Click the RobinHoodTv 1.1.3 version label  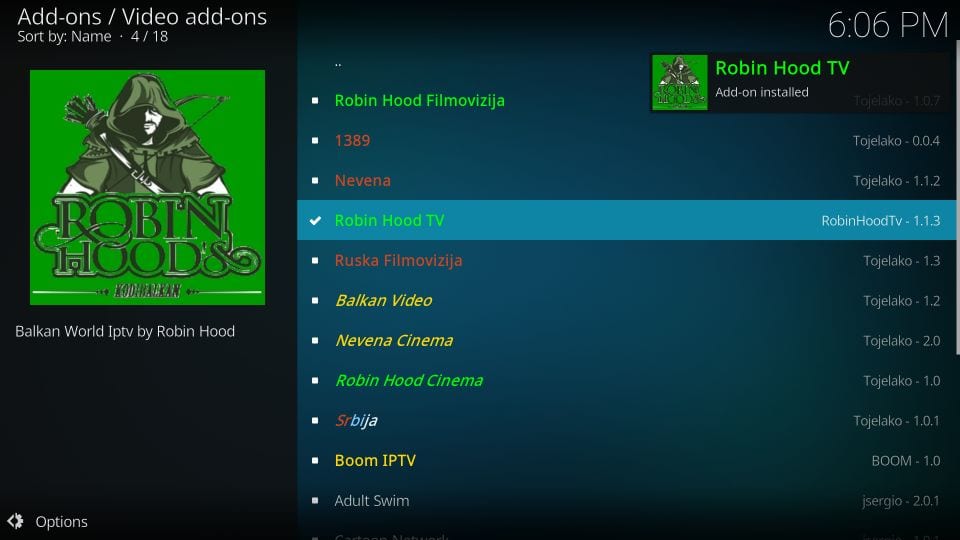(880, 220)
